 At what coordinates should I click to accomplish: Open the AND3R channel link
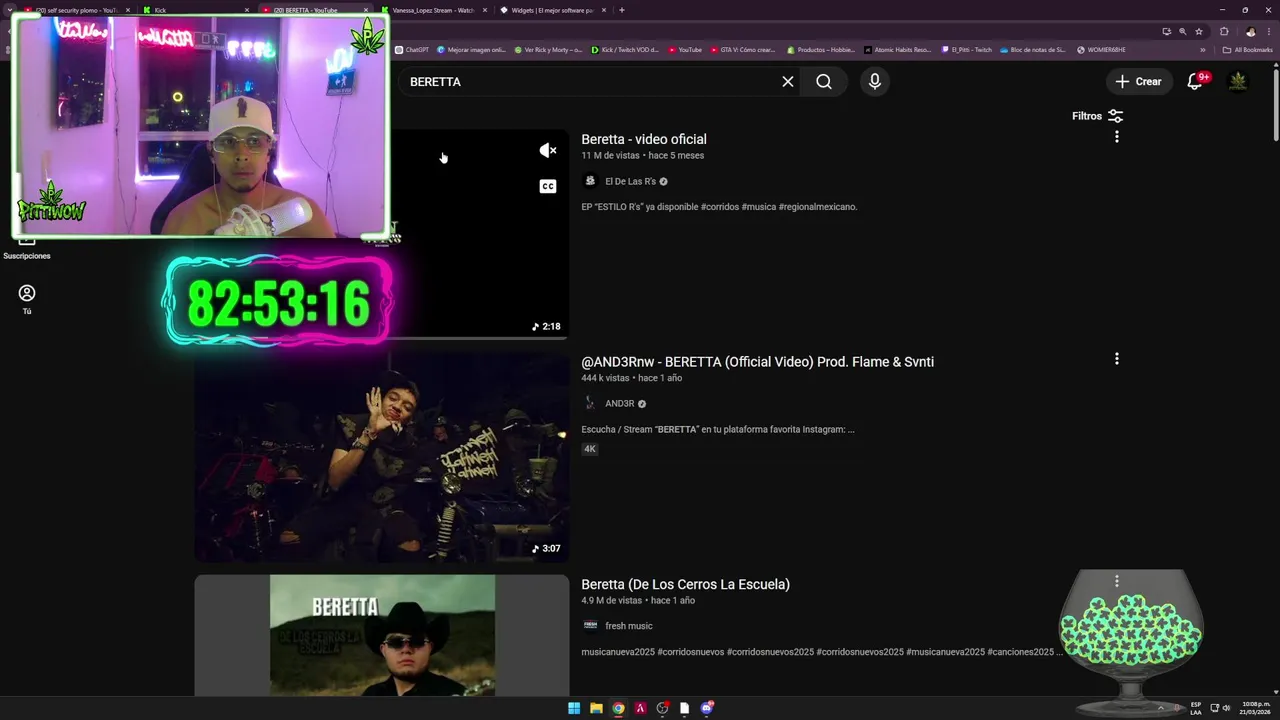click(x=619, y=404)
